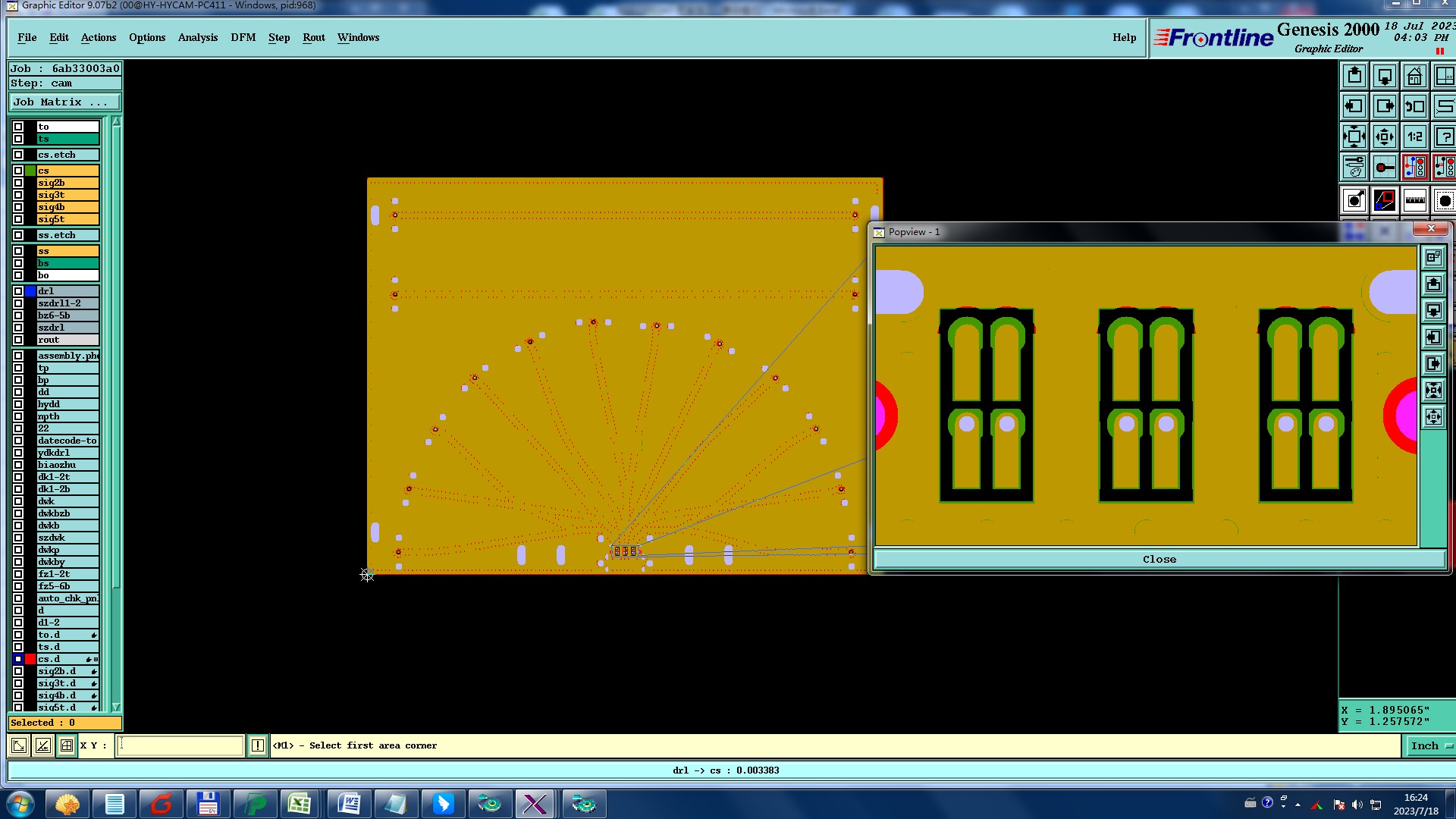
Task: Click the zoom-in arrows icon
Action: [x=1354, y=137]
